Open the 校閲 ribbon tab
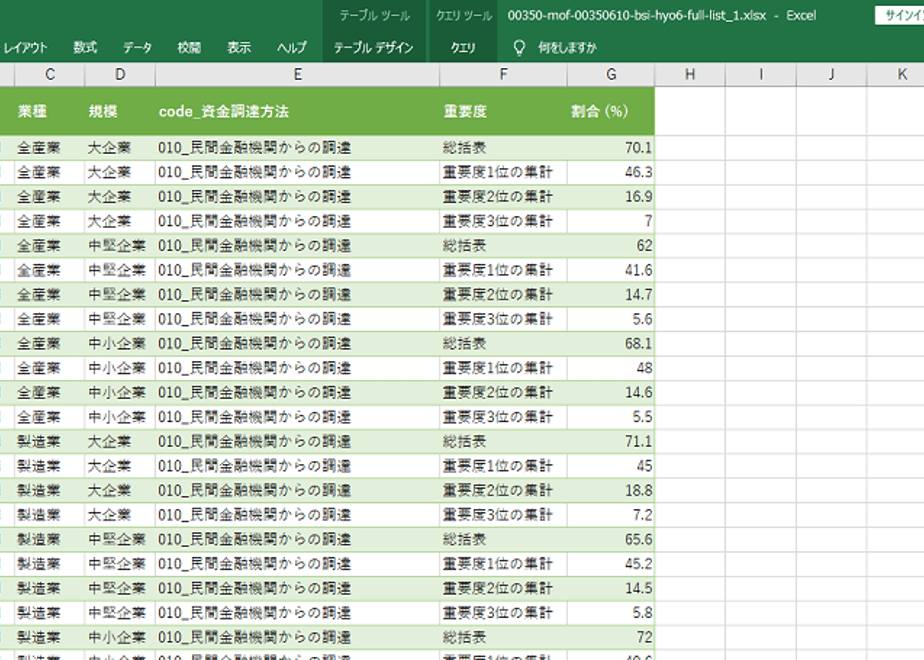 pos(189,48)
